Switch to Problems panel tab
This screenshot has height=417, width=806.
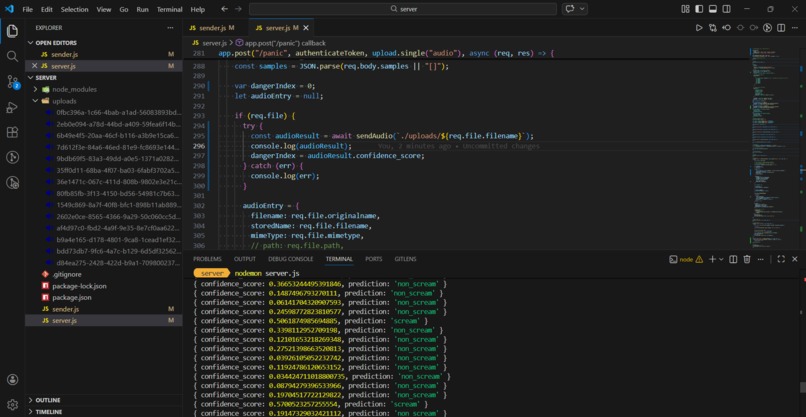click(x=207, y=259)
